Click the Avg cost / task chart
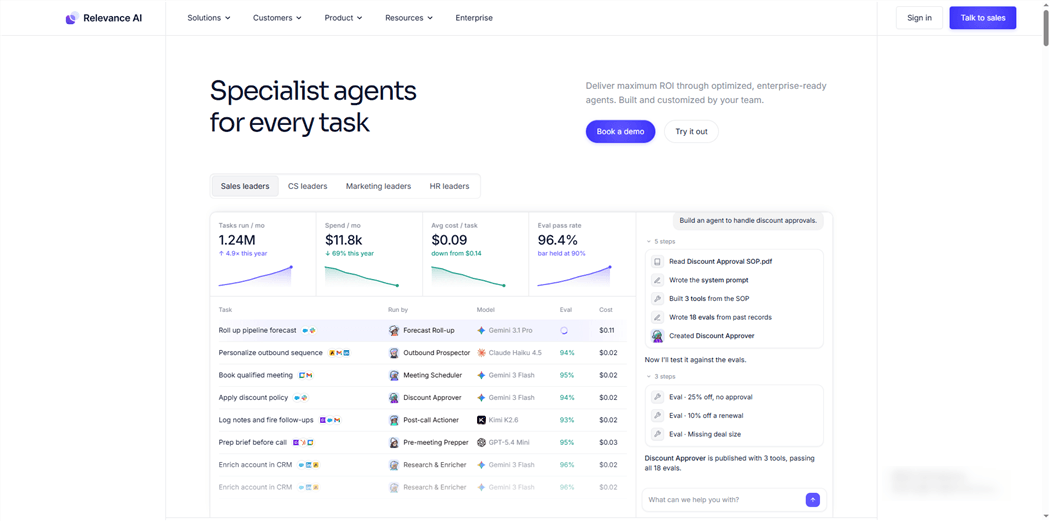This screenshot has height=521, width=1050. [468, 277]
